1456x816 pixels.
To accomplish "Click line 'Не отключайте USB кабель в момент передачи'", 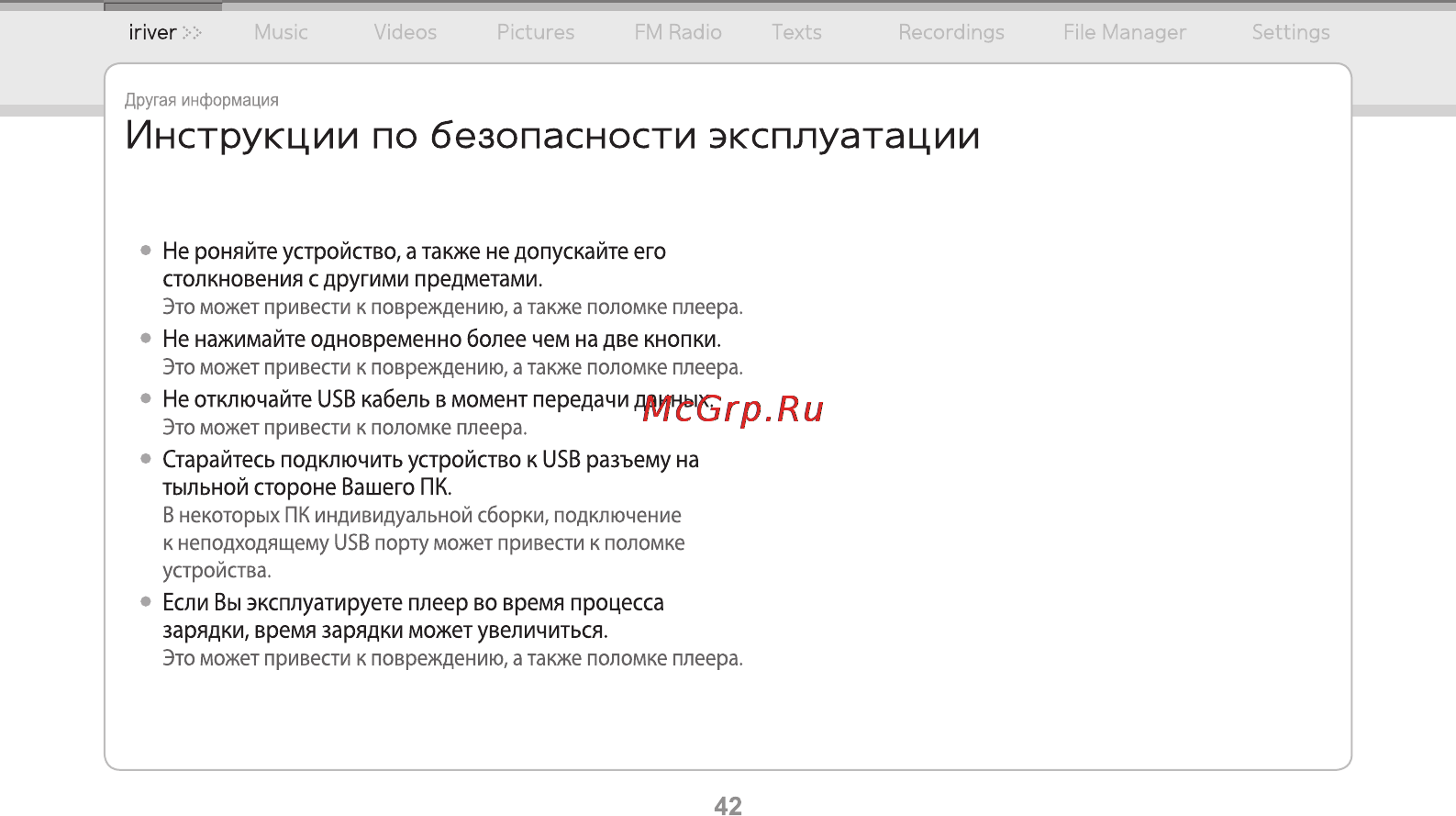I will coord(395,399).
